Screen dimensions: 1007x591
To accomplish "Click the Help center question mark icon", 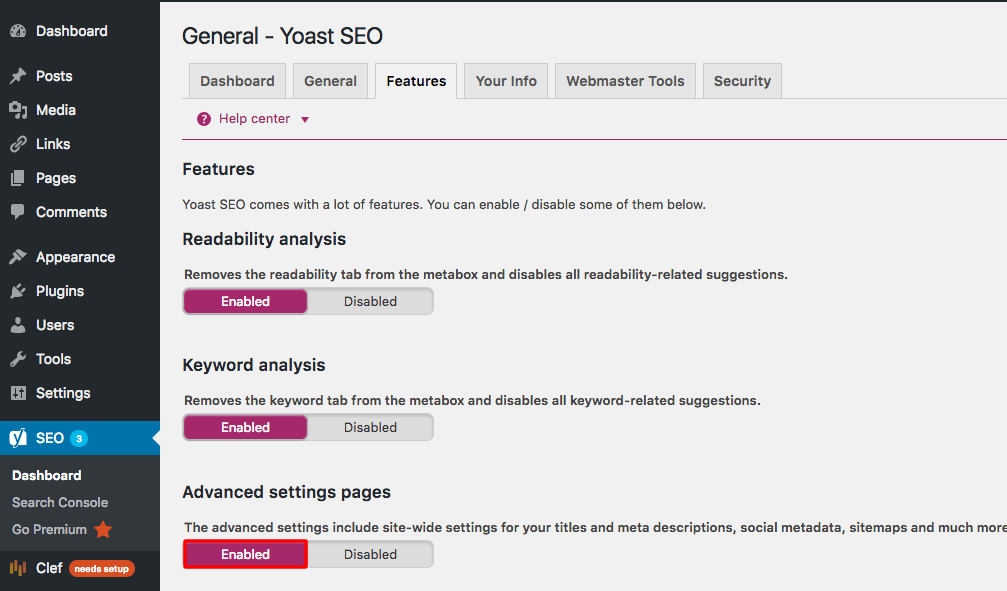I will [204, 119].
